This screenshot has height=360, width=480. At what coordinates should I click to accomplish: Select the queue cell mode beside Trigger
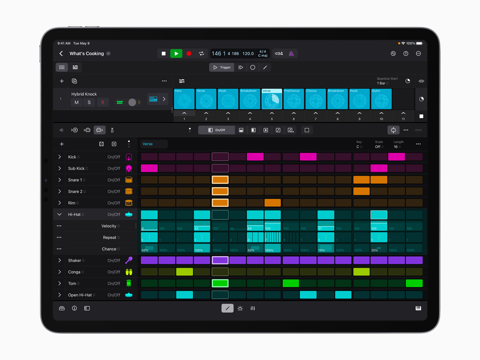pyautogui.click(x=240, y=67)
